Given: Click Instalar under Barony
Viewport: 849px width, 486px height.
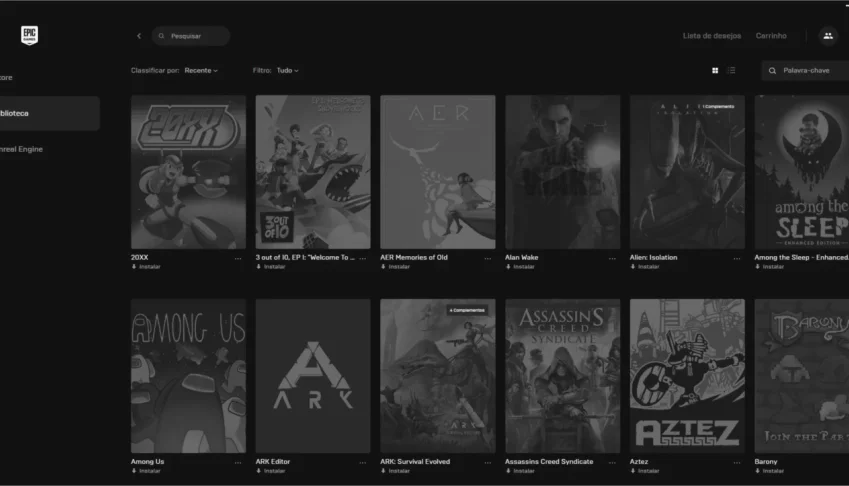Looking at the screenshot, I should pos(769,471).
